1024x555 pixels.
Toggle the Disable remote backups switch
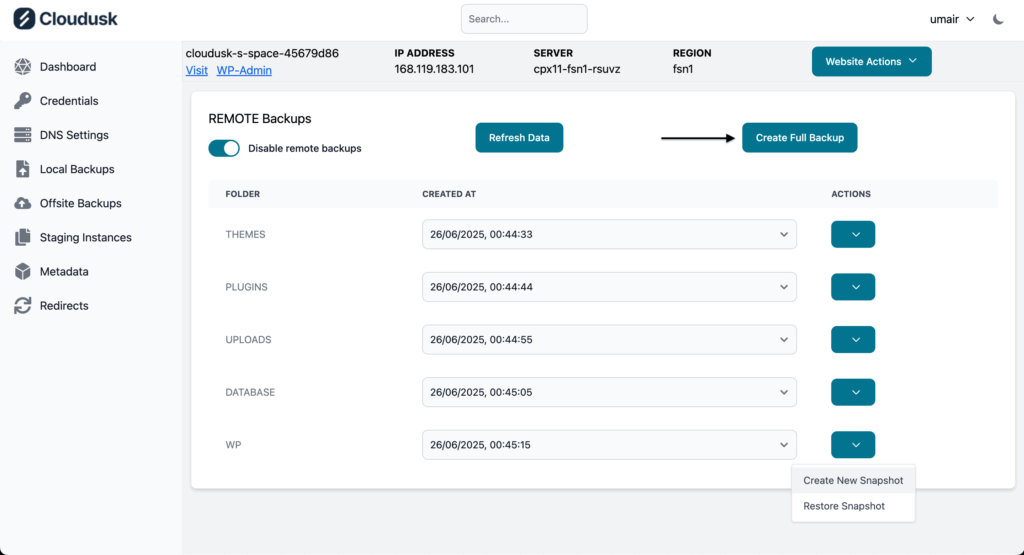(224, 148)
